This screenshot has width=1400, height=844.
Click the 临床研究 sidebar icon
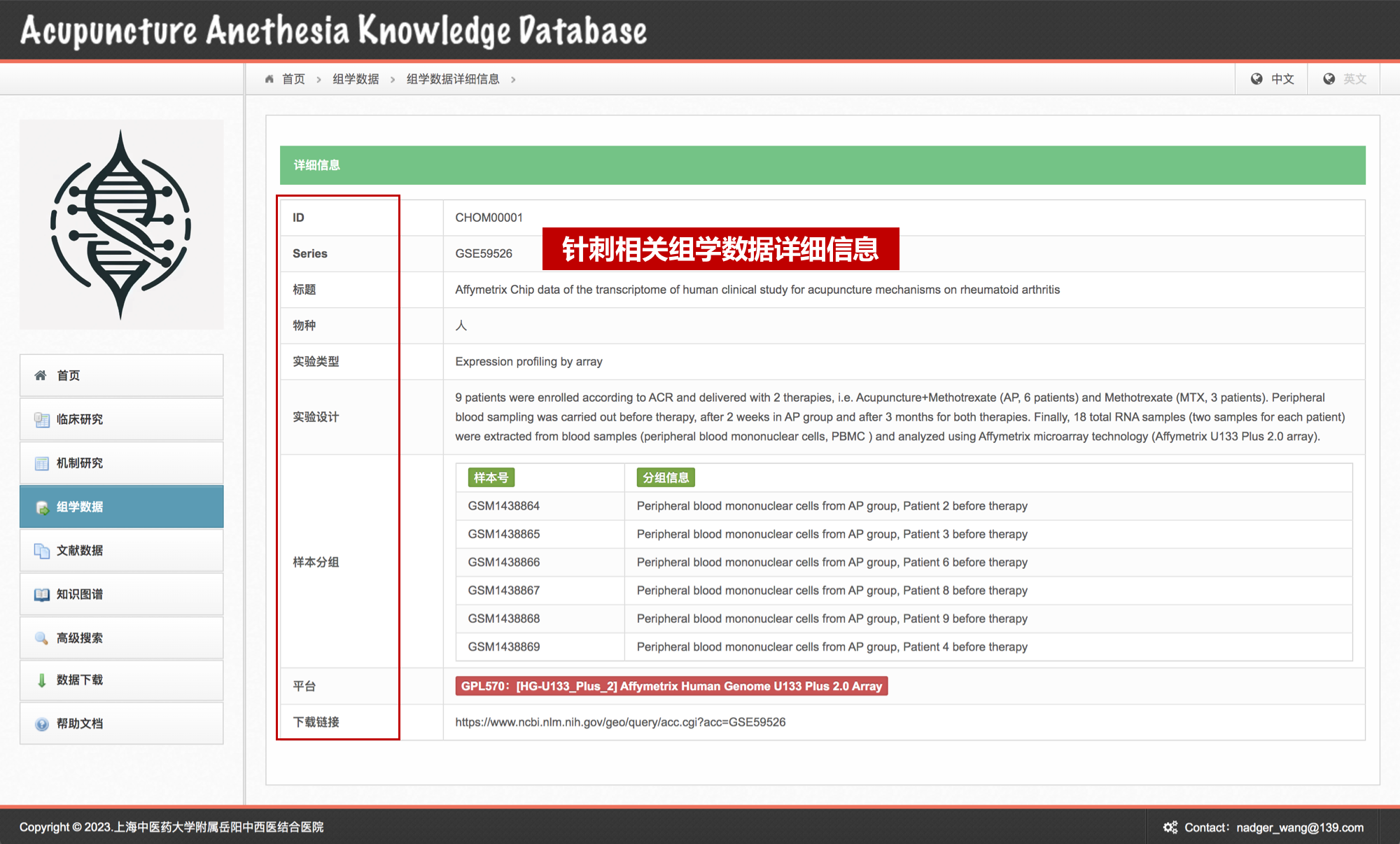41,420
